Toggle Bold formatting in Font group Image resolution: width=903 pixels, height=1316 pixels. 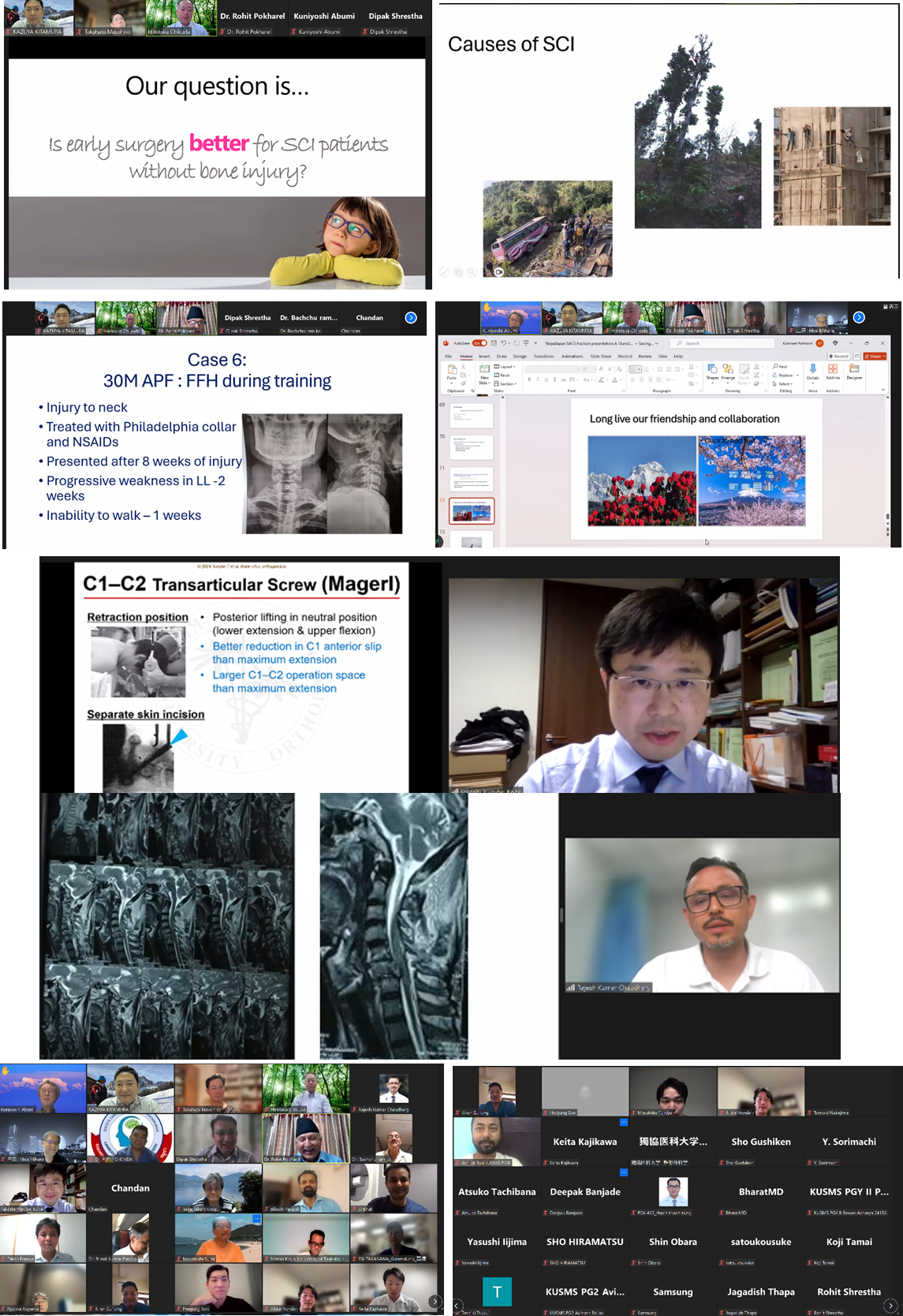coord(529,379)
